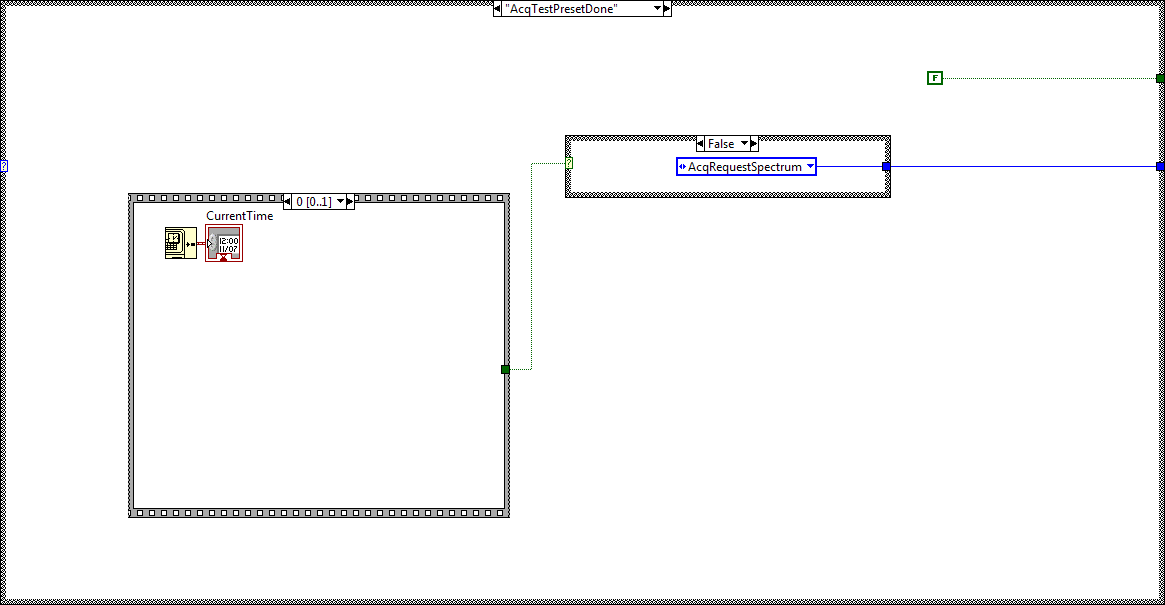
Task: Click the green case selector question mark terminal
Action: point(570,166)
